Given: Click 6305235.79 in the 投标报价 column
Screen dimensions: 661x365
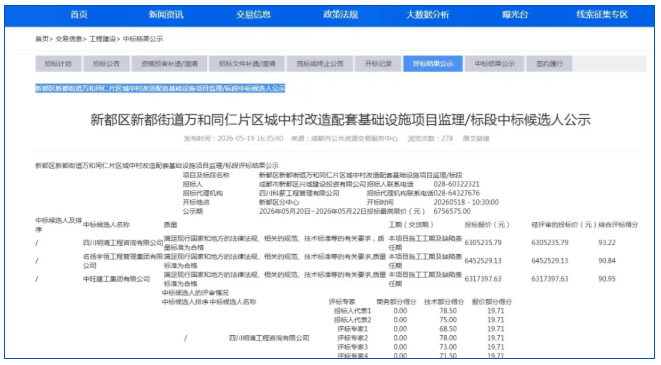Looking at the screenshot, I should point(483,243).
